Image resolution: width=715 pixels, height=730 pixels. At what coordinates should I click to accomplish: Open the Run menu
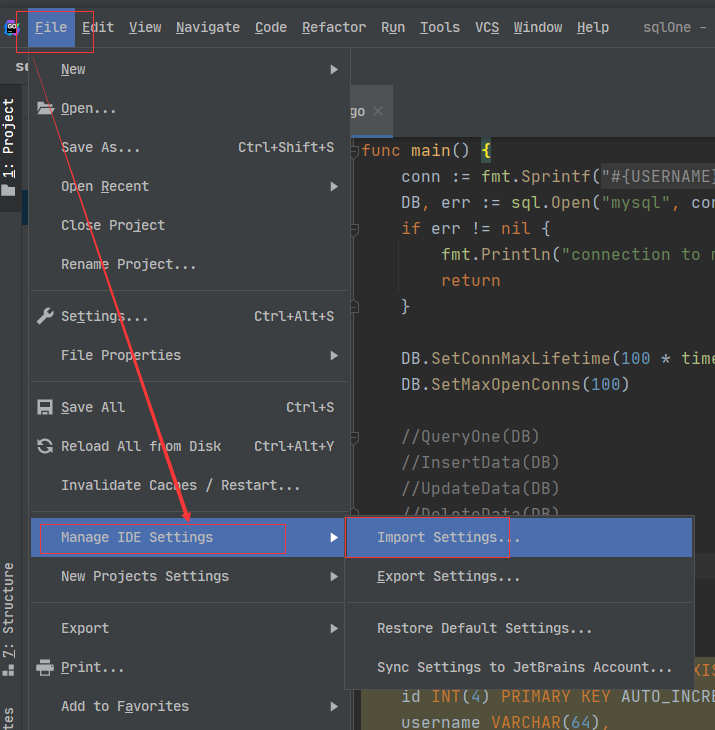(x=393, y=27)
